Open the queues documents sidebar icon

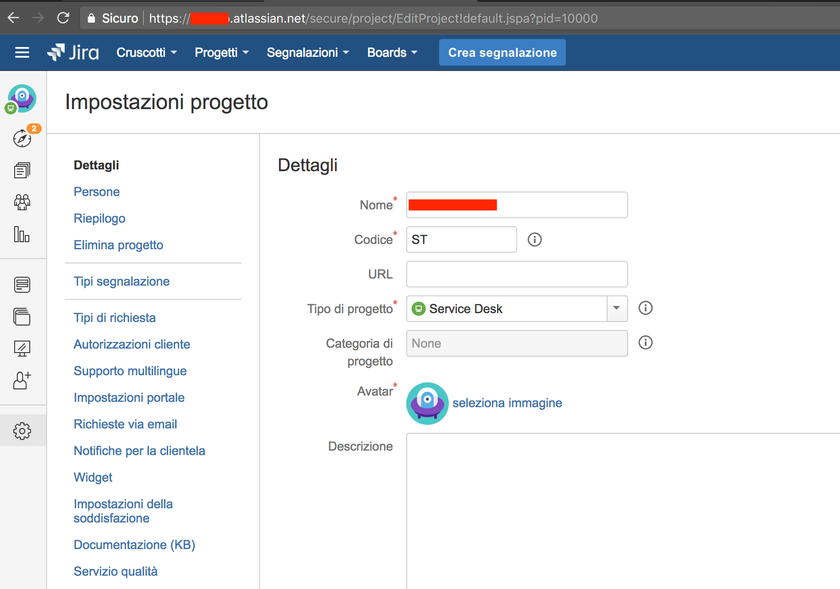22,170
